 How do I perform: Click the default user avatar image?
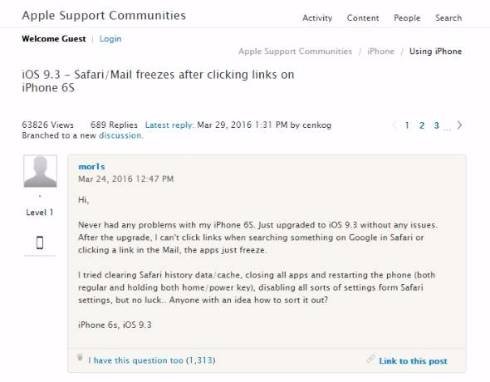40,171
